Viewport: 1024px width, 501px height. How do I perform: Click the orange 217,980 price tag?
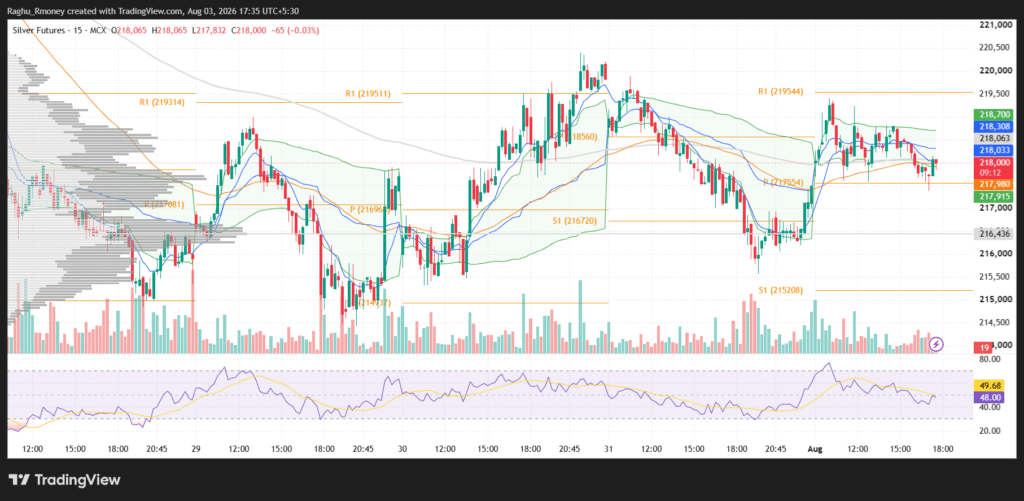[x=993, y=185]
